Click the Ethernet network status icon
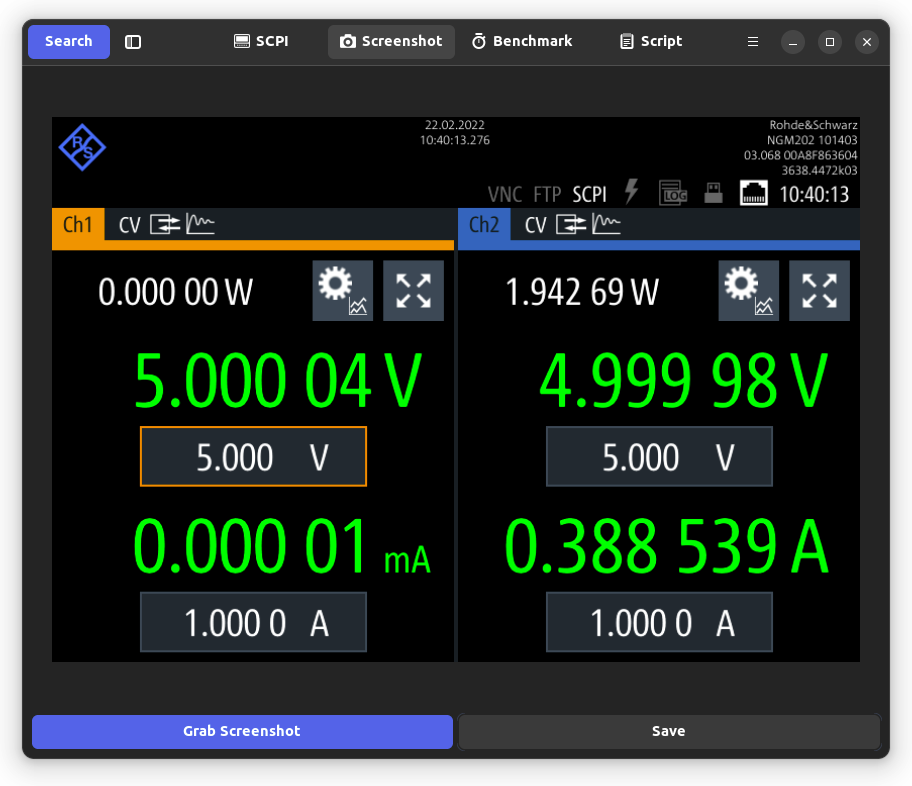Image resolution: width=912 pixels, height=786 pixels. click(753, 193)
